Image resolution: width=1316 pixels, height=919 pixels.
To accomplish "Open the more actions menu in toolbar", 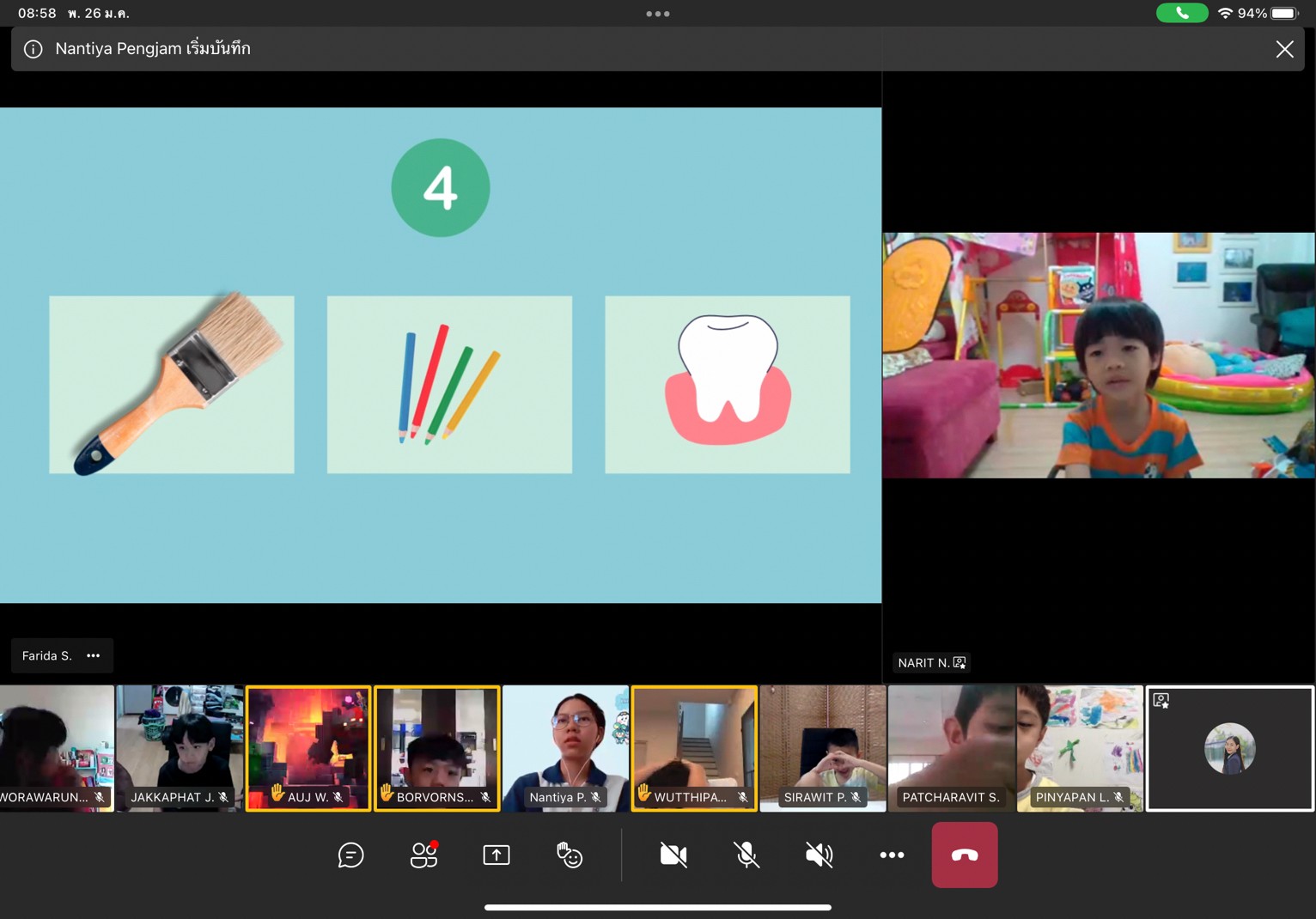I will (x=892, y=855).
